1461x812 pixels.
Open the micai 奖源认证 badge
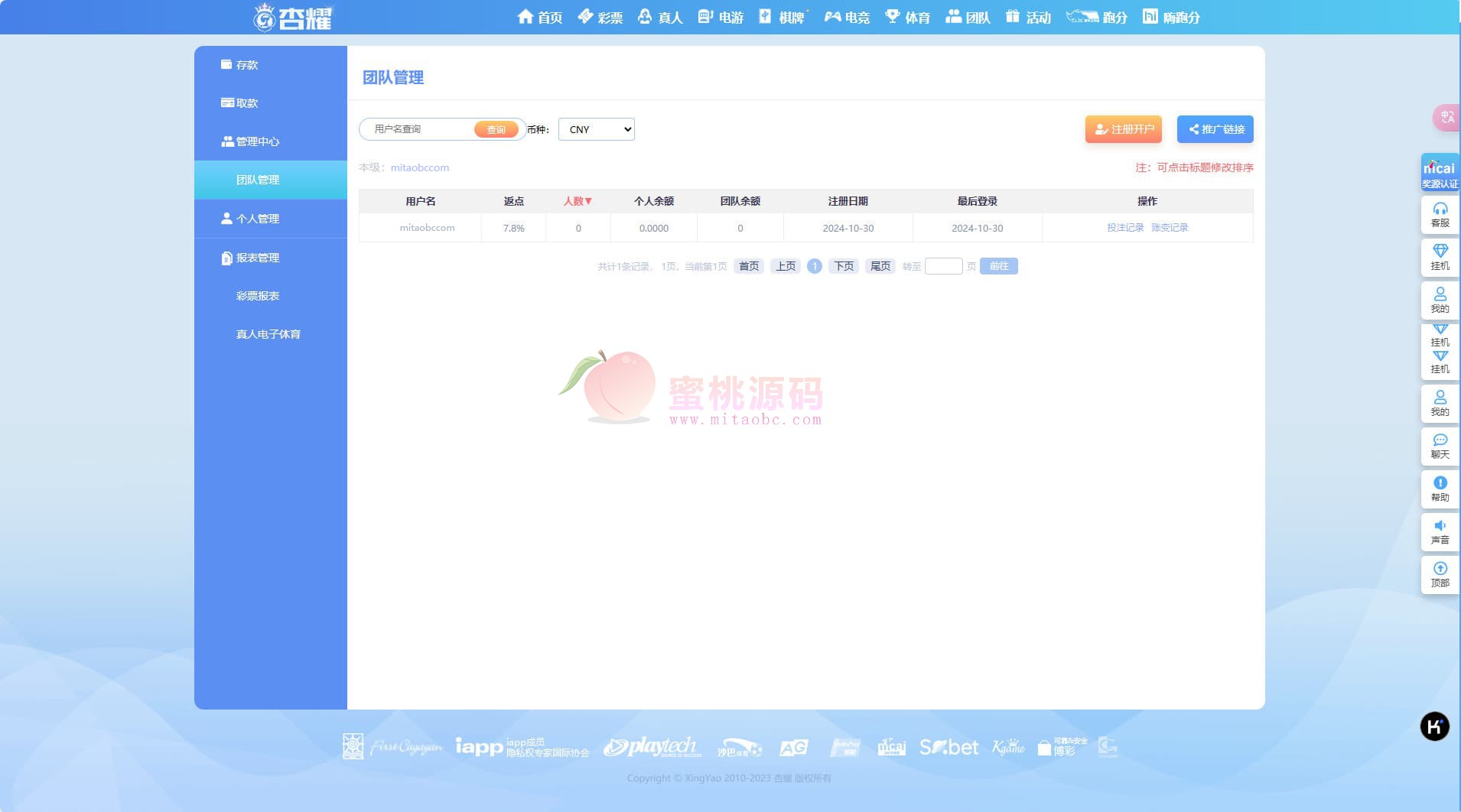[1440, 174]
